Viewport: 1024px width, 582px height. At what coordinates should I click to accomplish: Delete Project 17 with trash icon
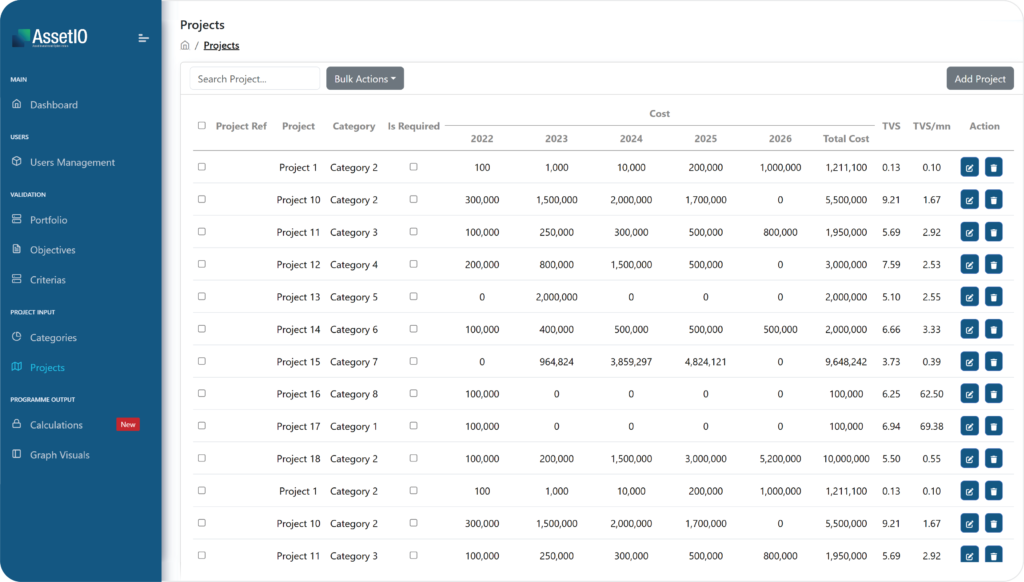[x=993, y=427]
